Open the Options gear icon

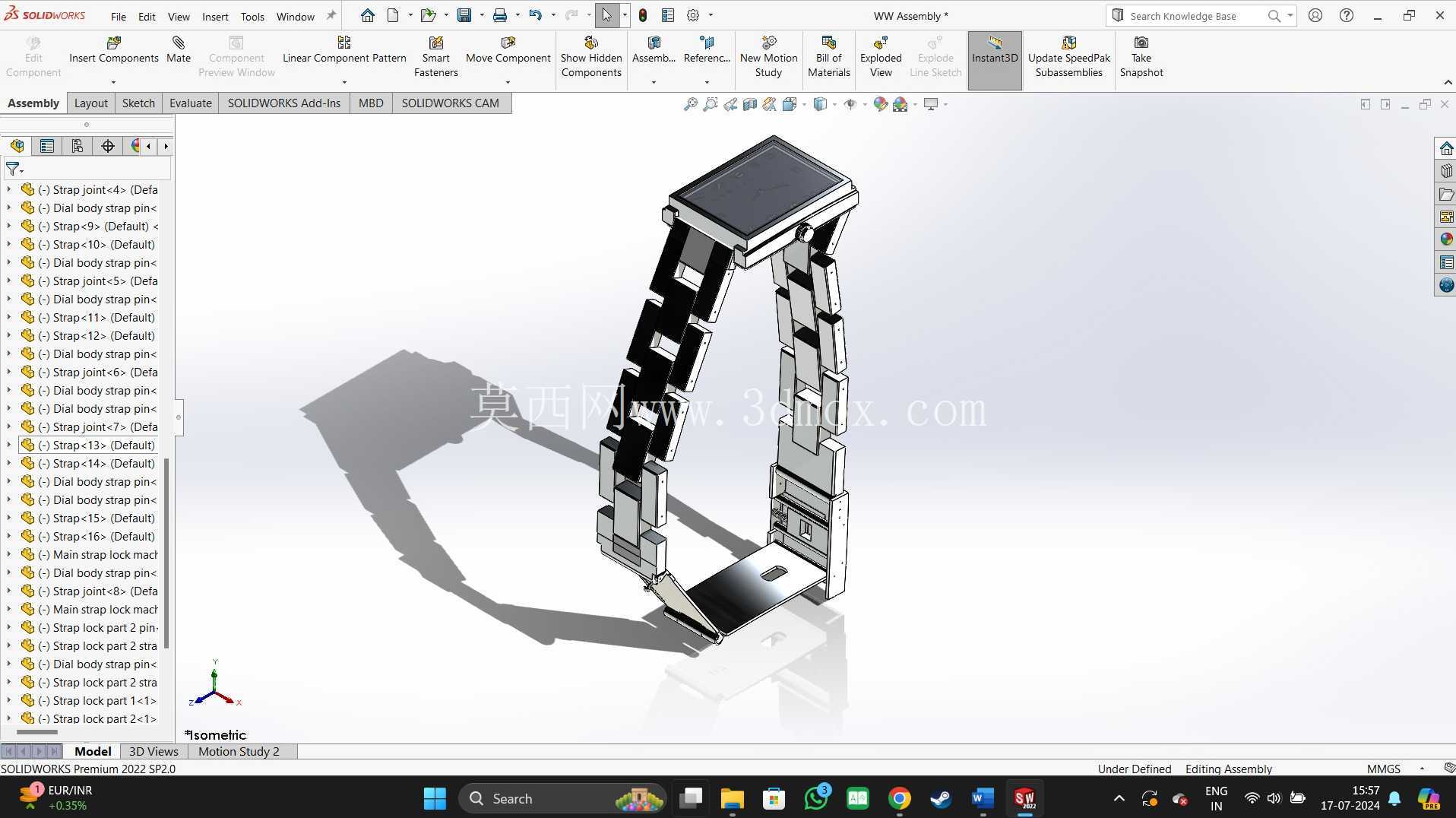click(693, 15)
